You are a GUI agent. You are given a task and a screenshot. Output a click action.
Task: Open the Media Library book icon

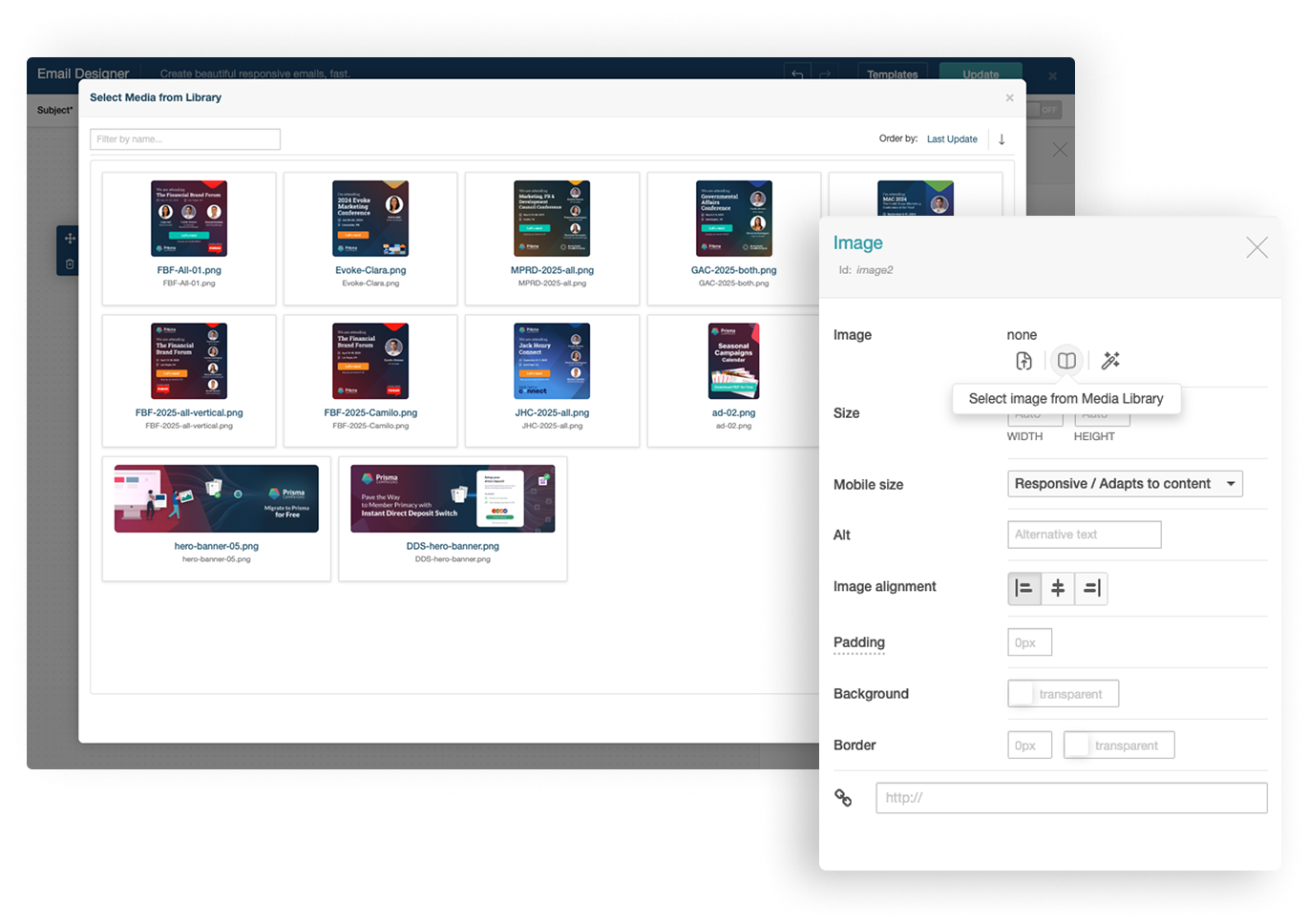[1066, 361]
